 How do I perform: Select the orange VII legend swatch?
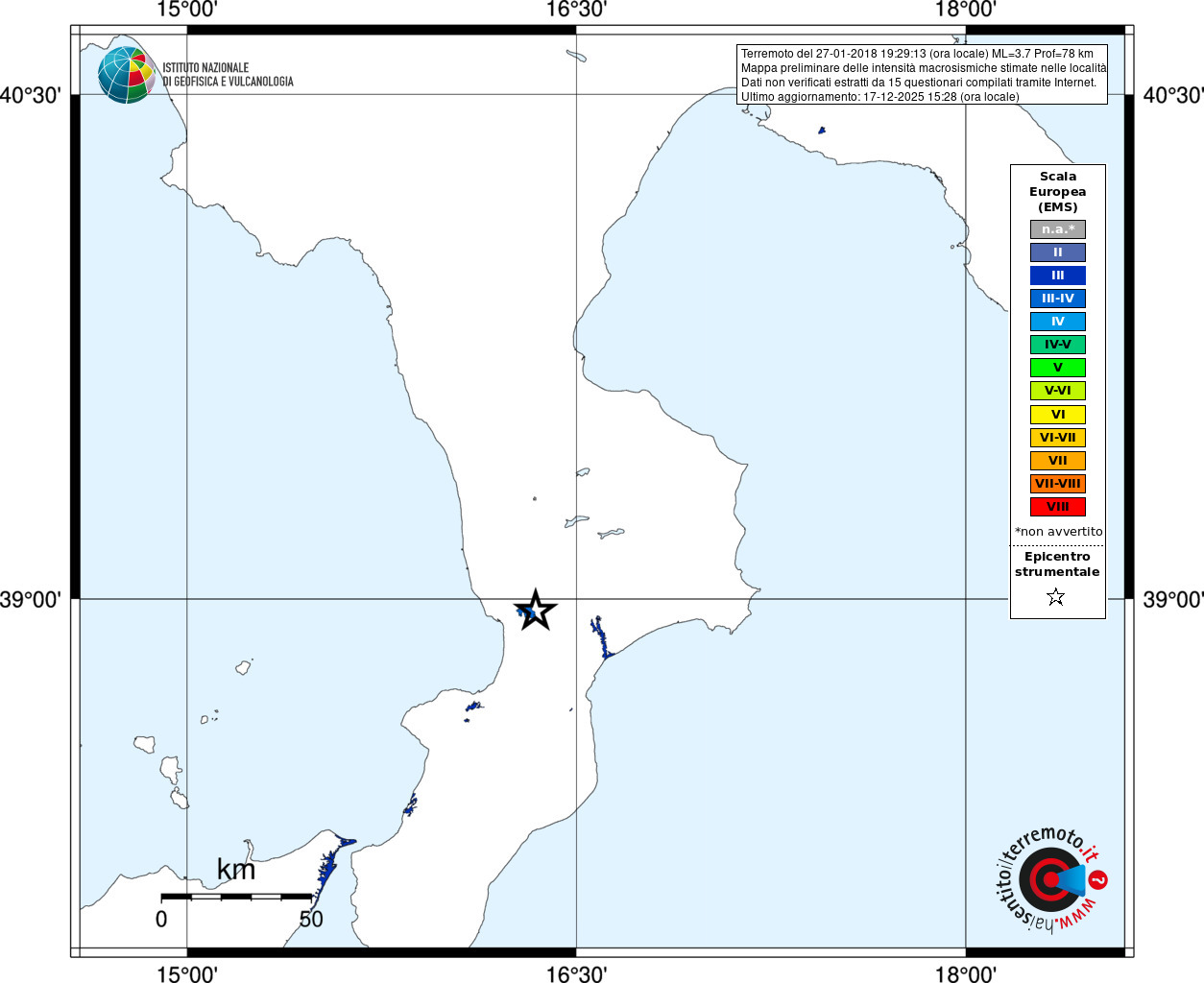click(x=1058, y=461)
